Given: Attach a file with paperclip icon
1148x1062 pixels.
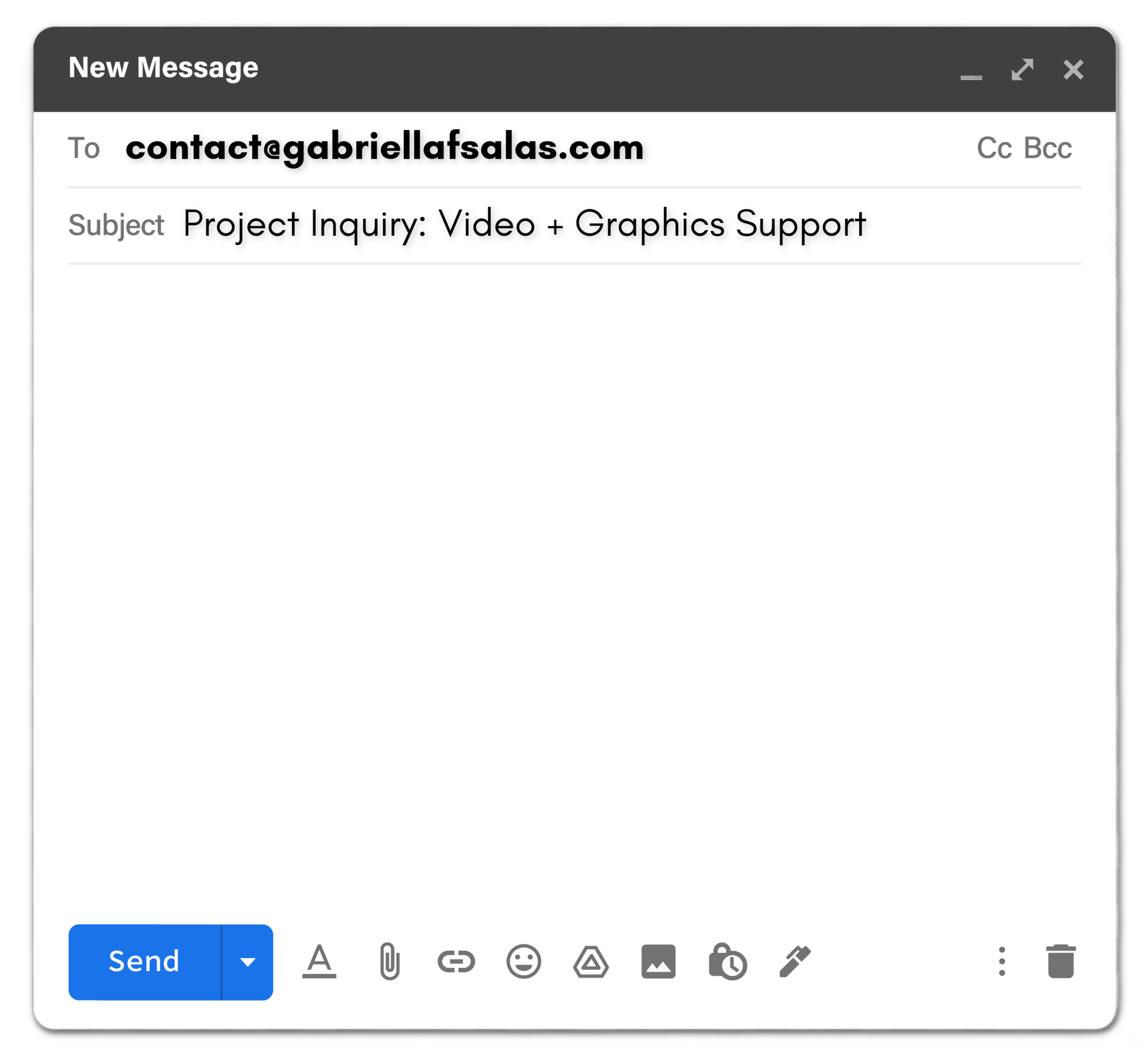Looking at the screenshot, I should (x=389, y=961).
